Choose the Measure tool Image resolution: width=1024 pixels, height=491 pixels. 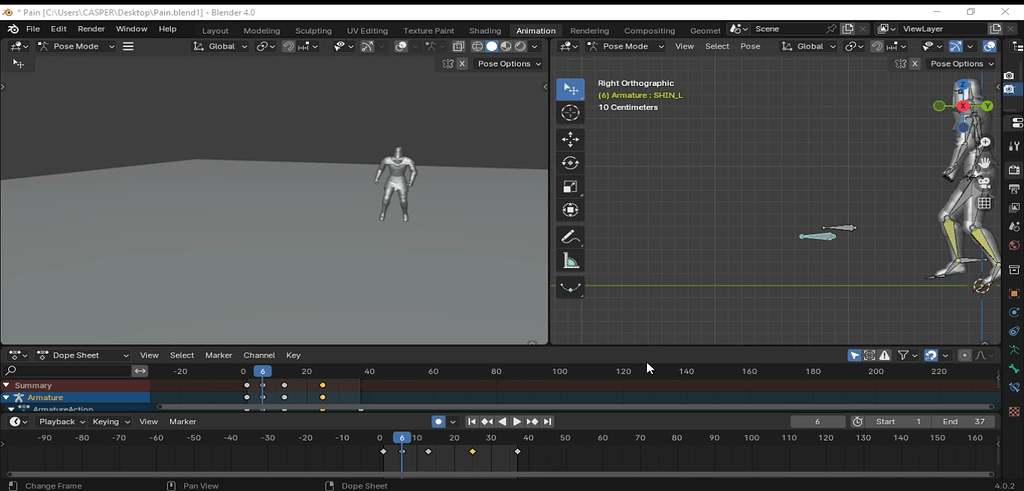pos(570,261)
